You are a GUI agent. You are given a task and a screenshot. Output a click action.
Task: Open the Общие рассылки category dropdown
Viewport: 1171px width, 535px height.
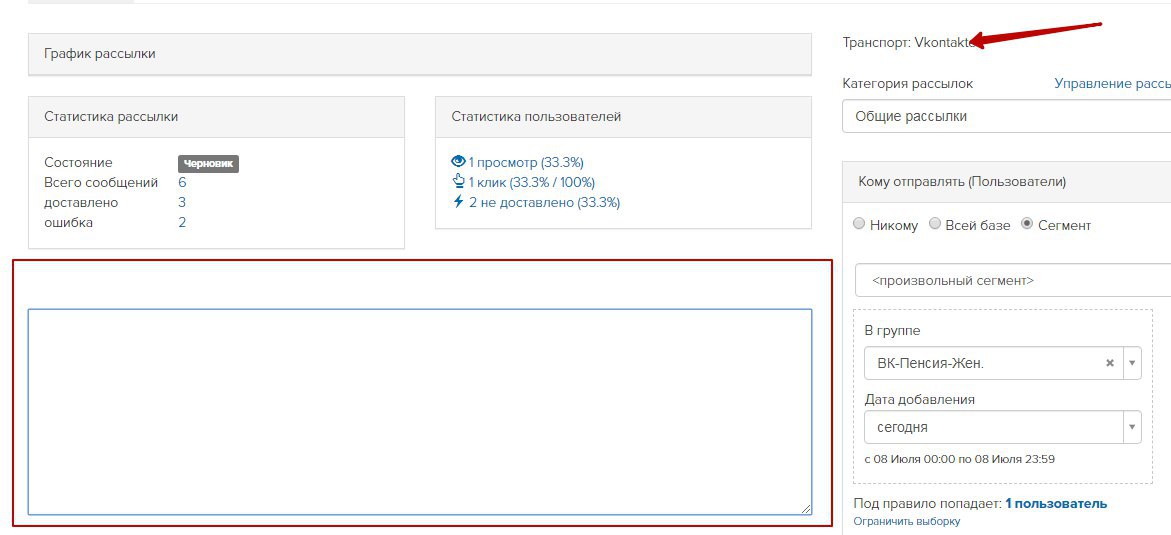tap(1006, 117)
